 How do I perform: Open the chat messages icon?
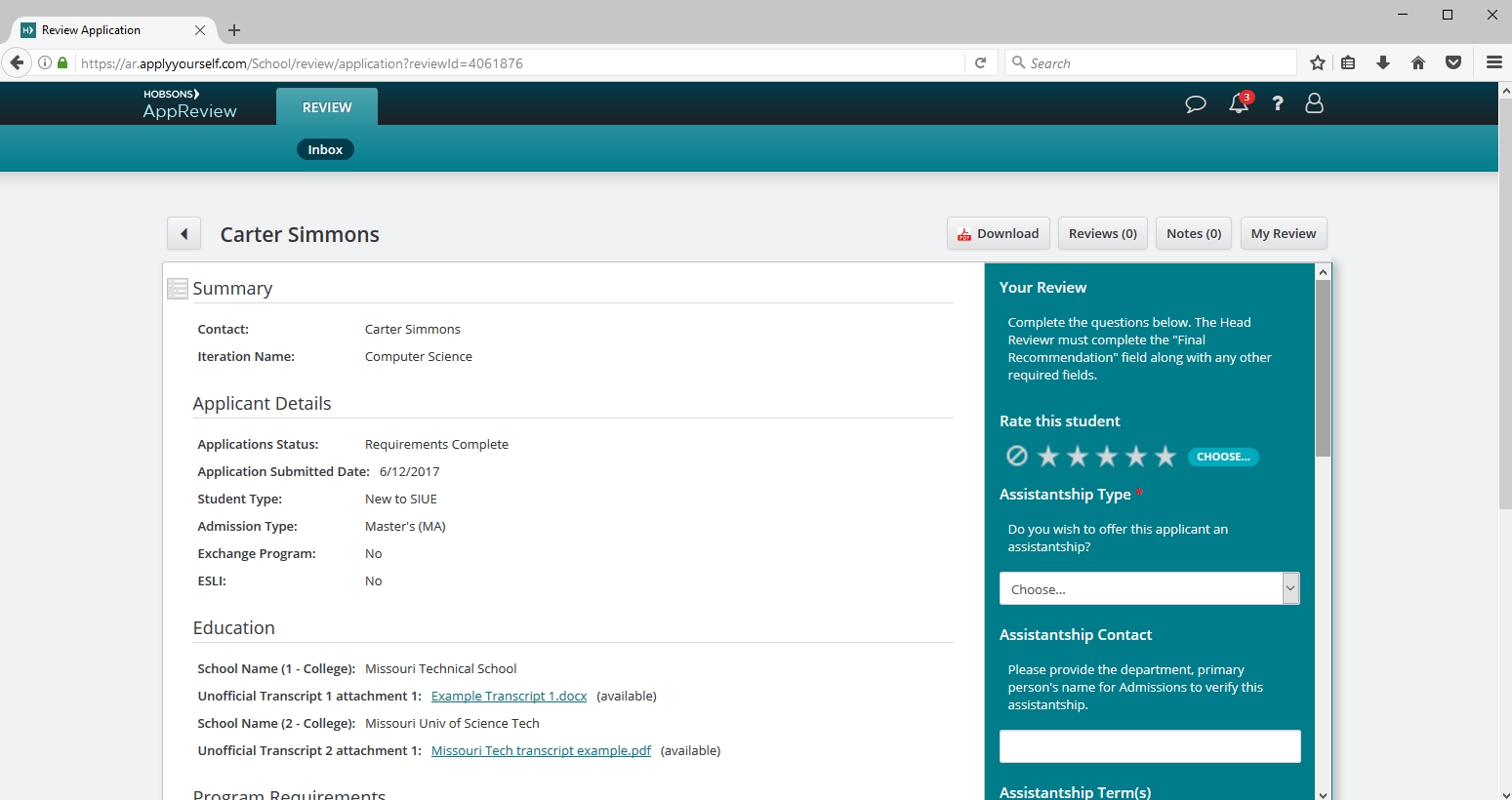tap(1195, 104)
